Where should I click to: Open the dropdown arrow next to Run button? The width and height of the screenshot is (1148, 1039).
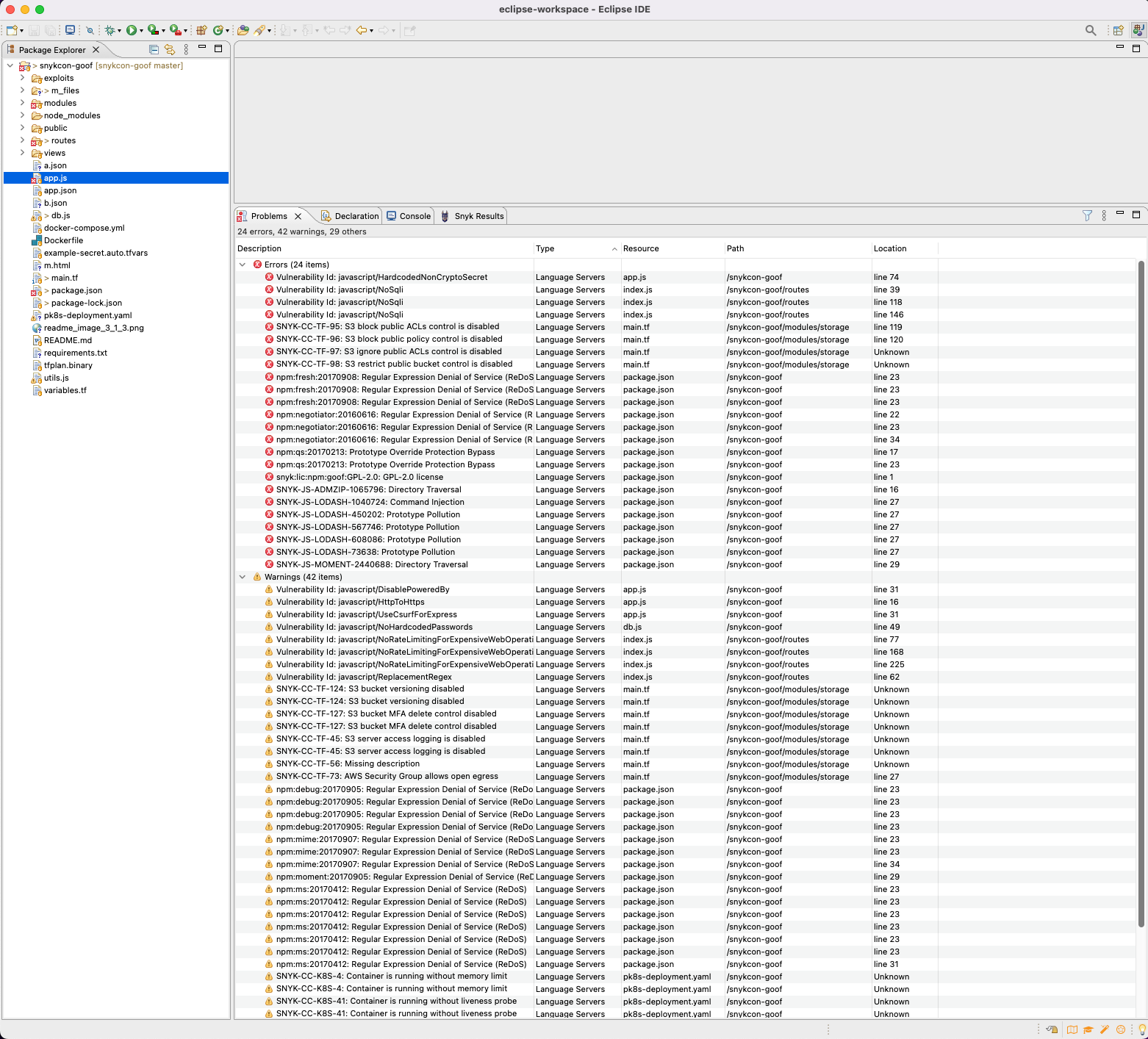[x=141, y=31]
